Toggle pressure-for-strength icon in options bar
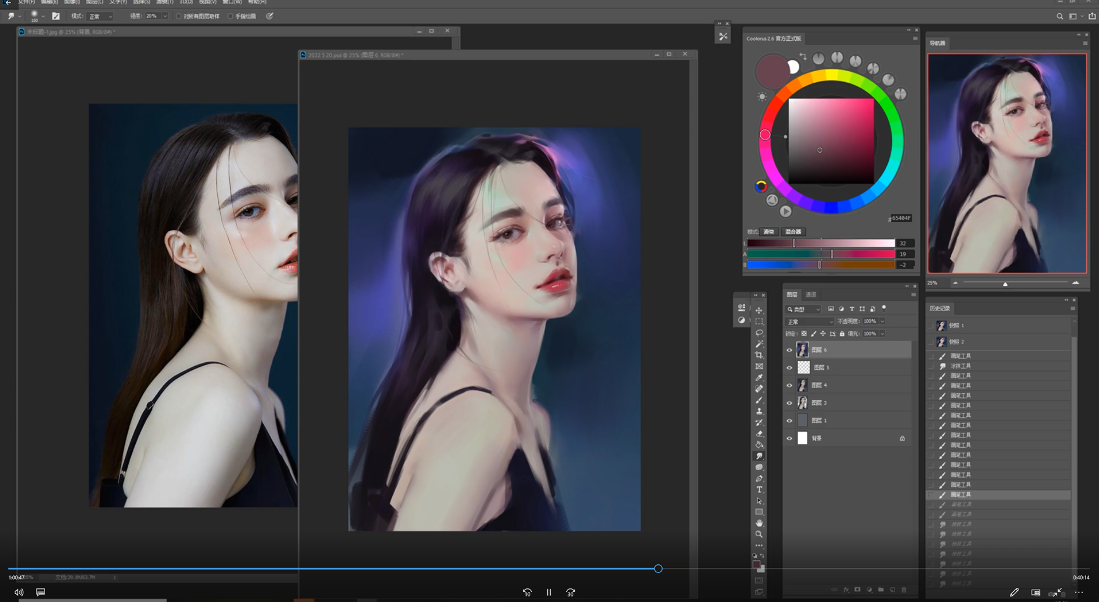The height and width of the screenshot is (602, 1099). (270, 16)
